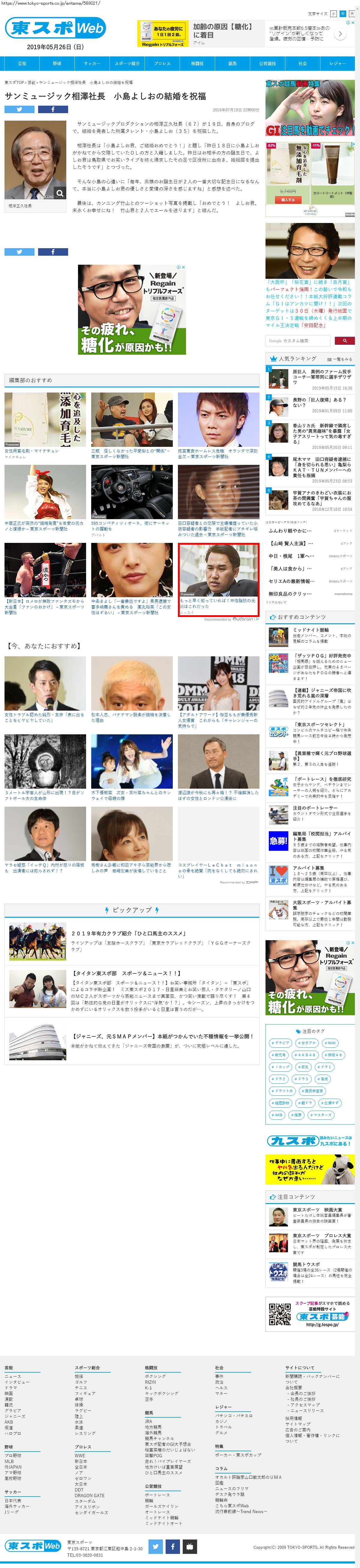Click the magnifier icon on the president's photo
Image resolution: width=360 pixels, height=1568 pixels.
[x=60, y=193]
